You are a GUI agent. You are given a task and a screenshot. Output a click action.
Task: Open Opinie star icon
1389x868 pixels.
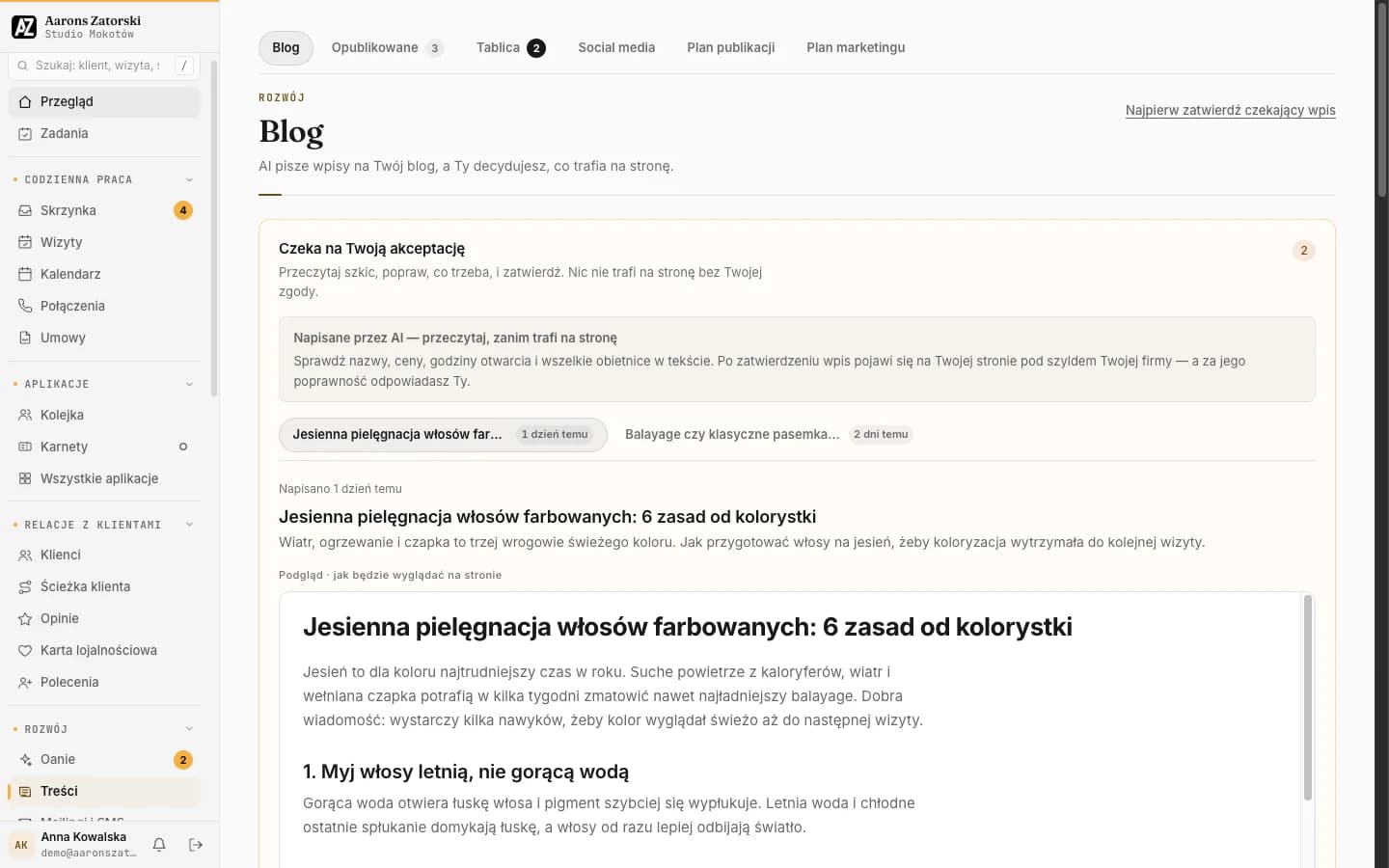coord(25,618)
